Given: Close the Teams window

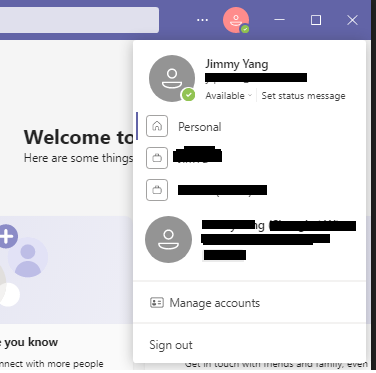Looking at the screenshot, I should point(352,20).
